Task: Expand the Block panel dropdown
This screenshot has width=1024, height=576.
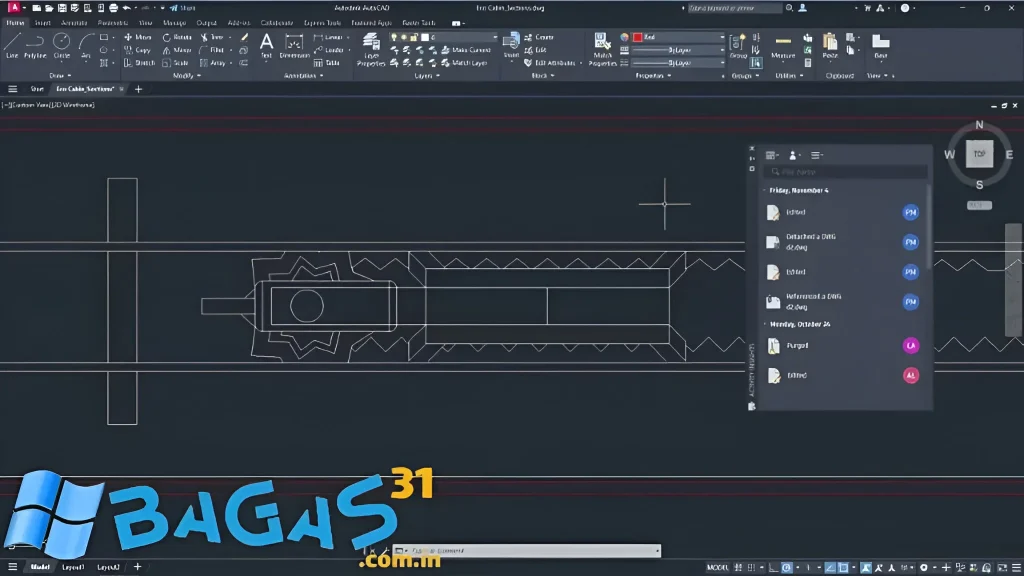Action: 543,76
